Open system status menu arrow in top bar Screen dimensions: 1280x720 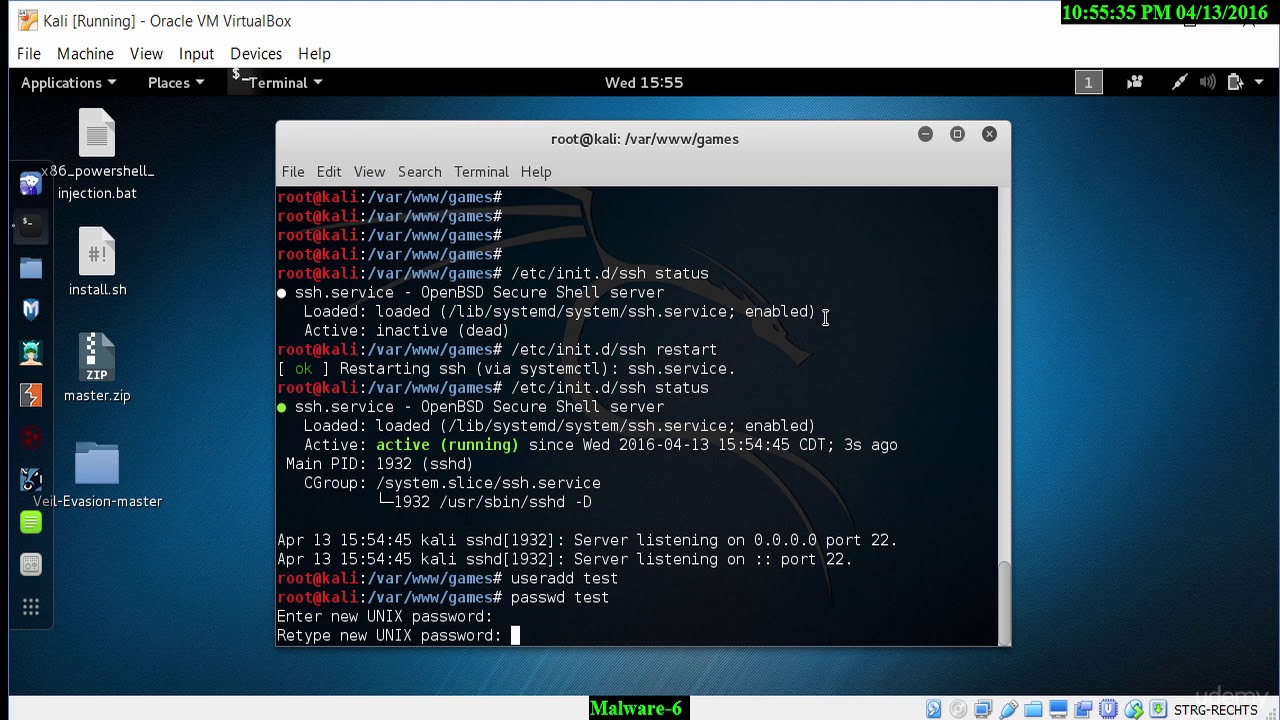(1259, 83)
